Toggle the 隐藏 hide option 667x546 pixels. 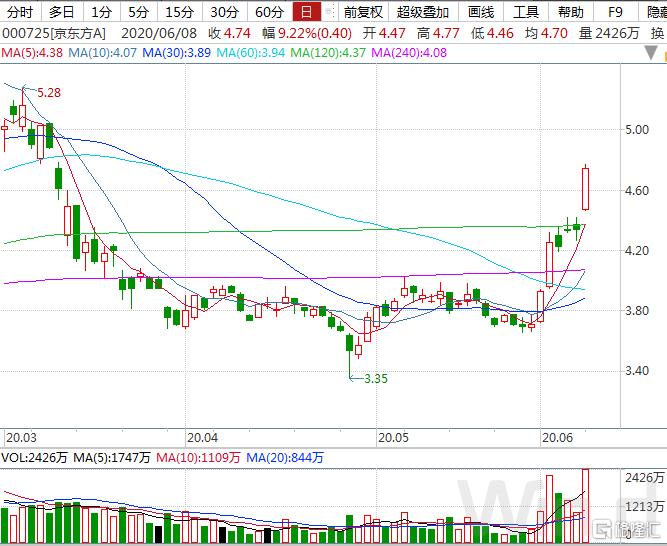coord(656,11)
